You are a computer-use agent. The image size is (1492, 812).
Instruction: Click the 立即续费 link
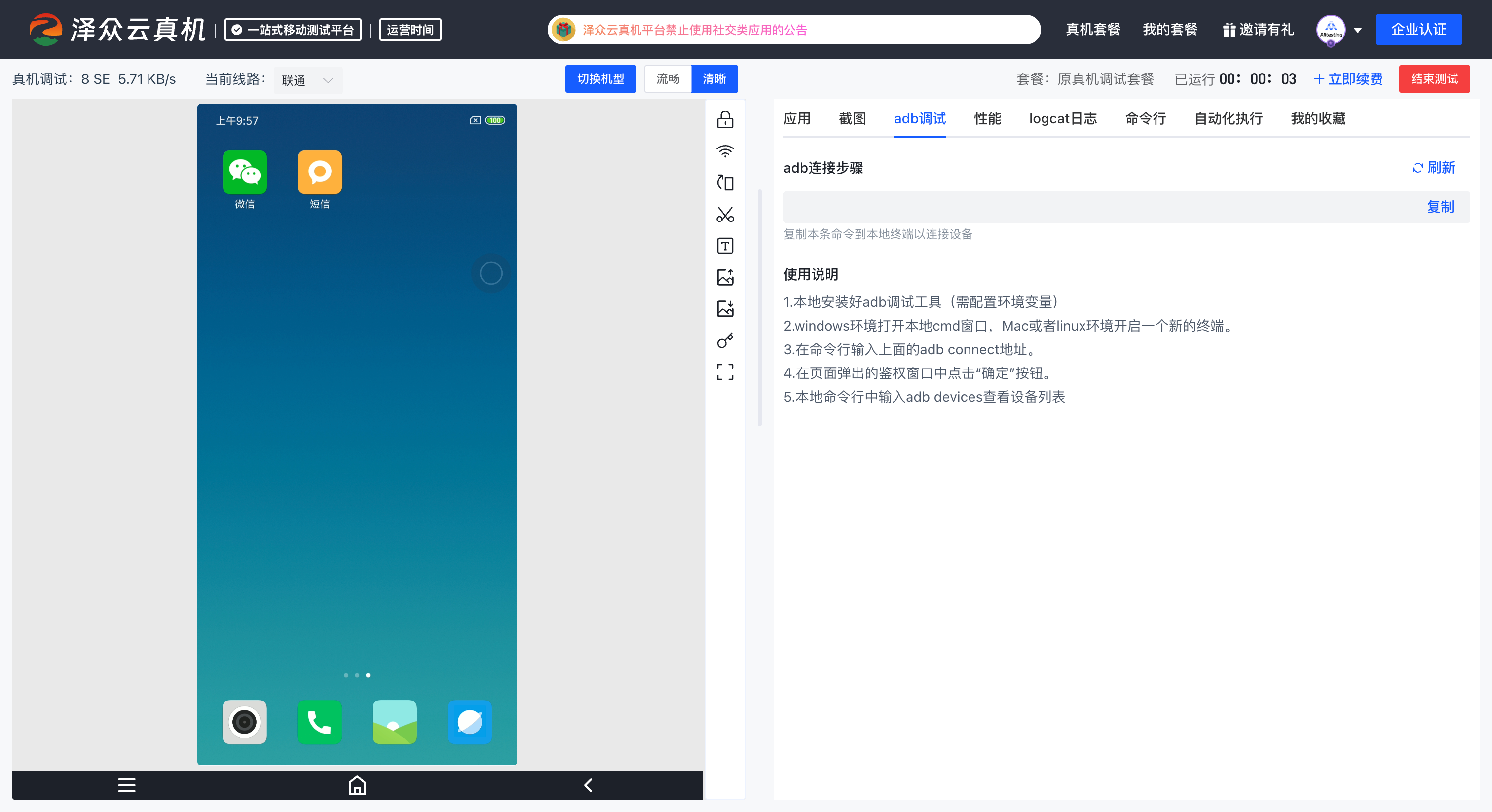(1348, 79)
